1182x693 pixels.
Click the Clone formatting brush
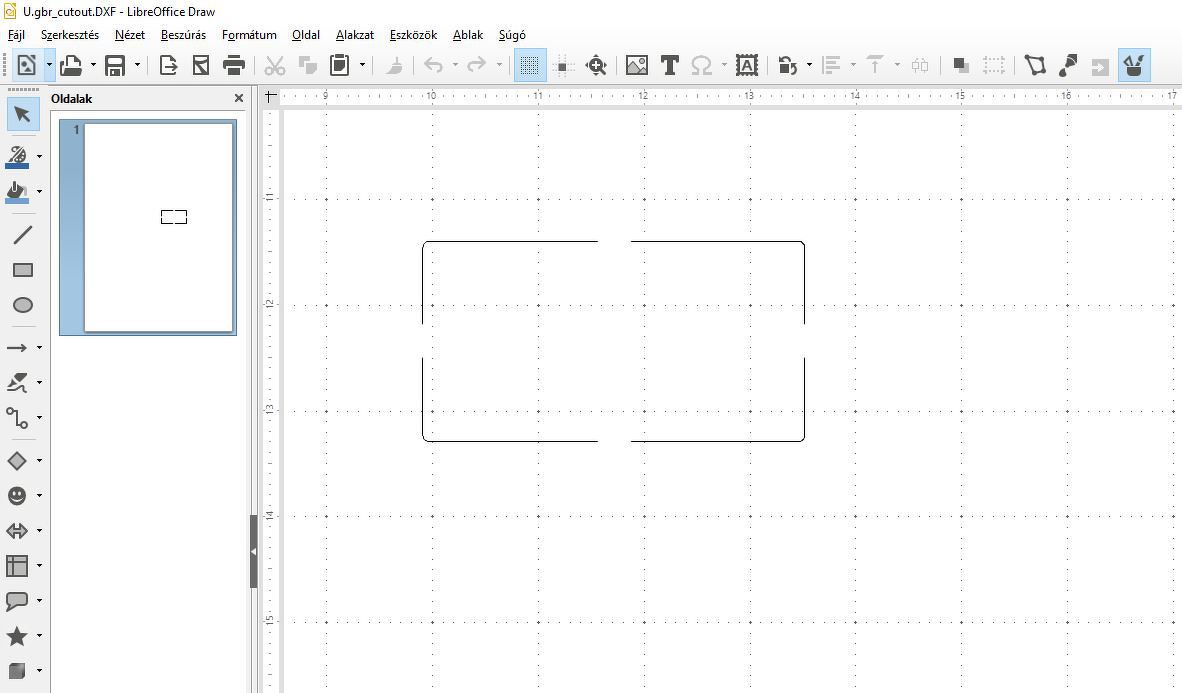pyautogui.click(x=394, y=66)
